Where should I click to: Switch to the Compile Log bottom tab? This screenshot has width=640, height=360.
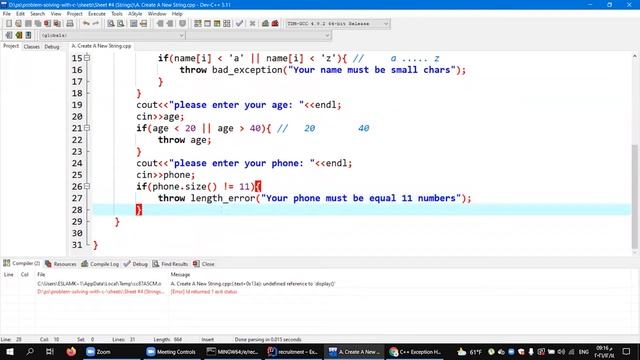pyautogui.click(x=100, y=264)
